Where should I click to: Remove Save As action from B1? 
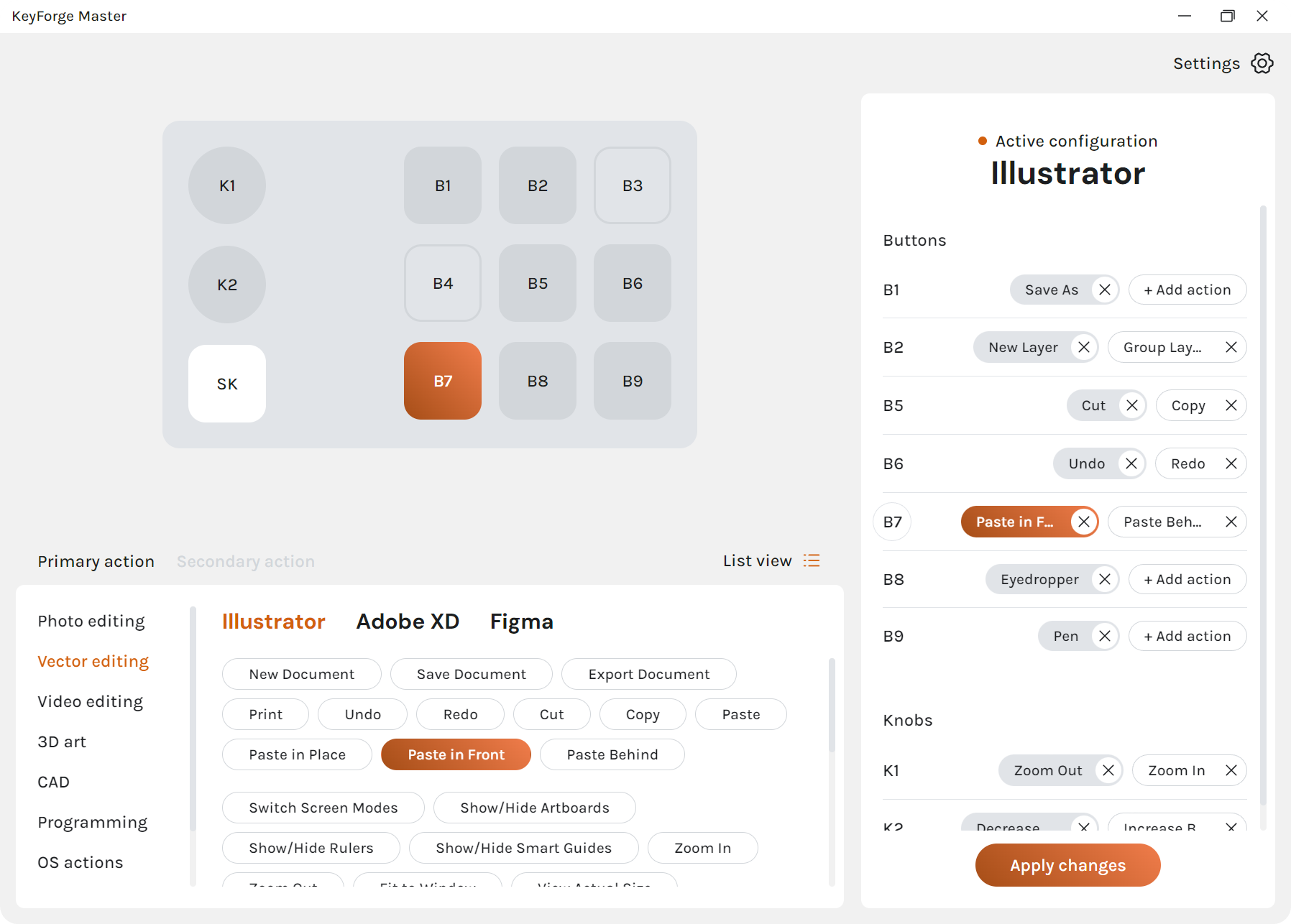(x=1105, y=290)
